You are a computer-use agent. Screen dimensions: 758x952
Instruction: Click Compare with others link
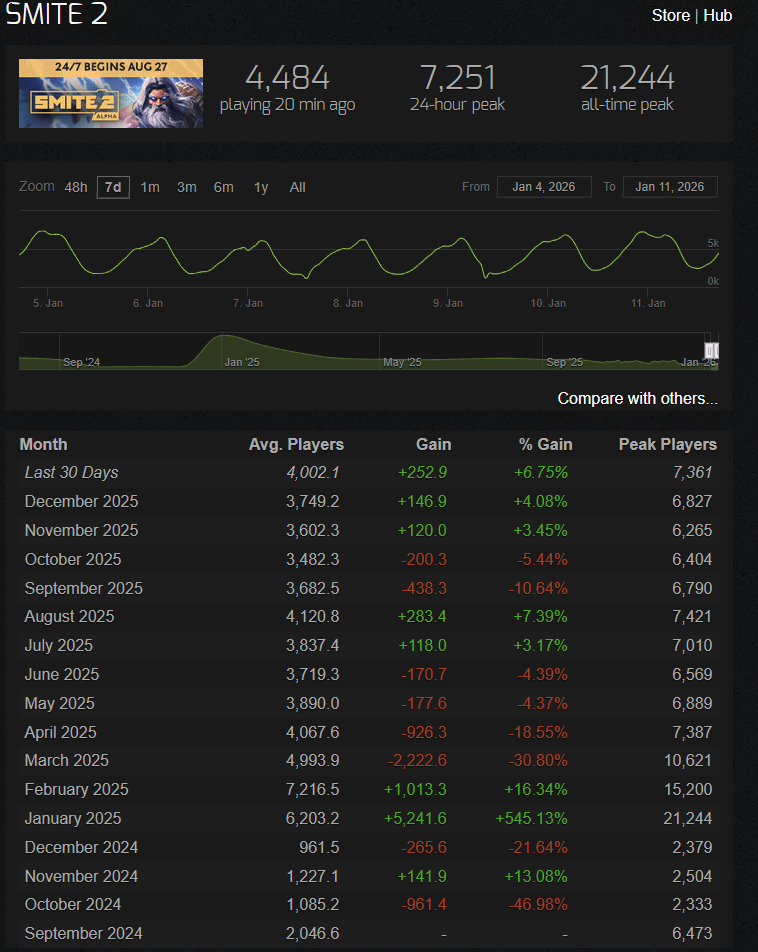click(637, 398)
